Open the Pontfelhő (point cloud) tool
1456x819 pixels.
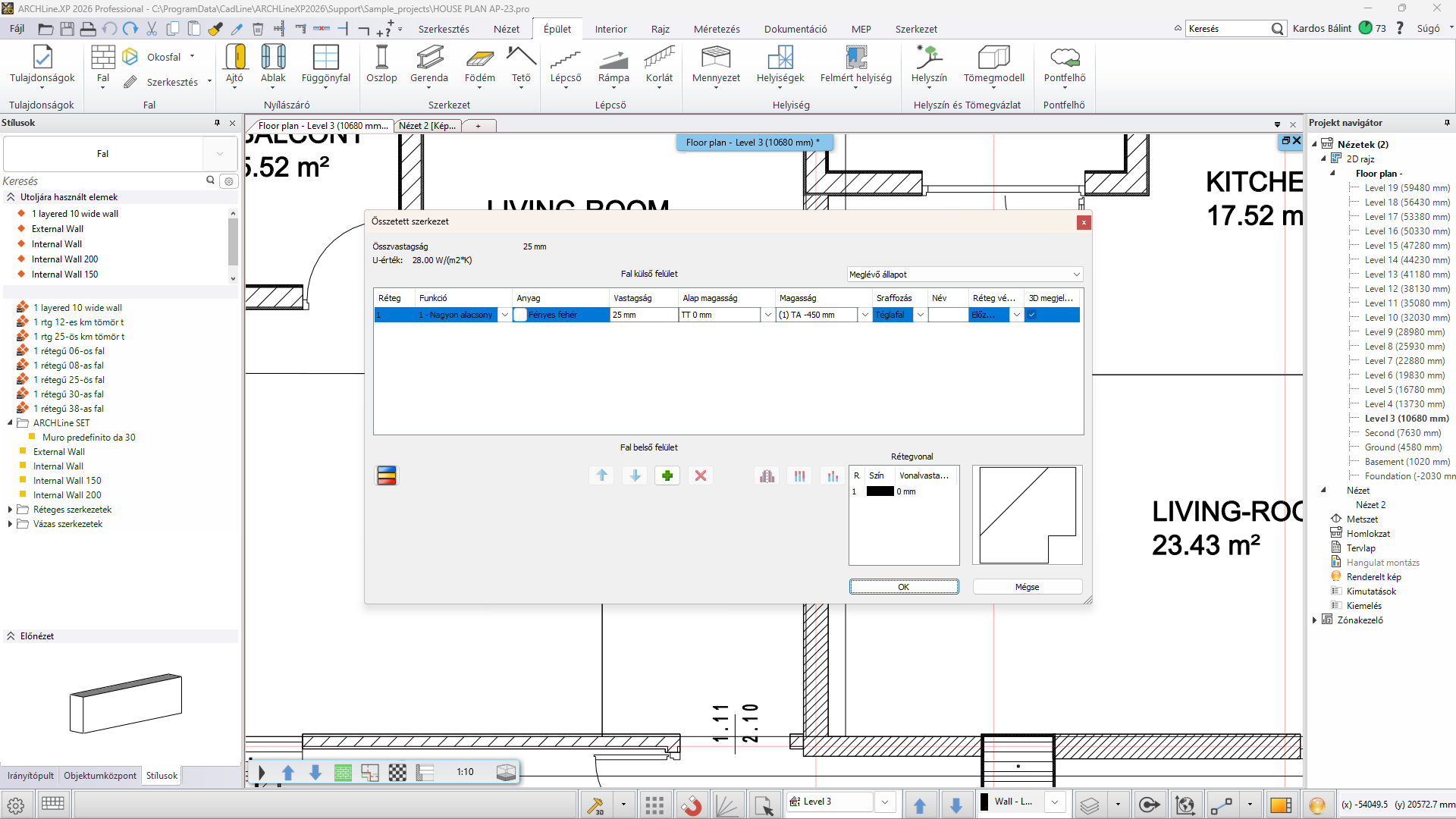point(1065,58)
